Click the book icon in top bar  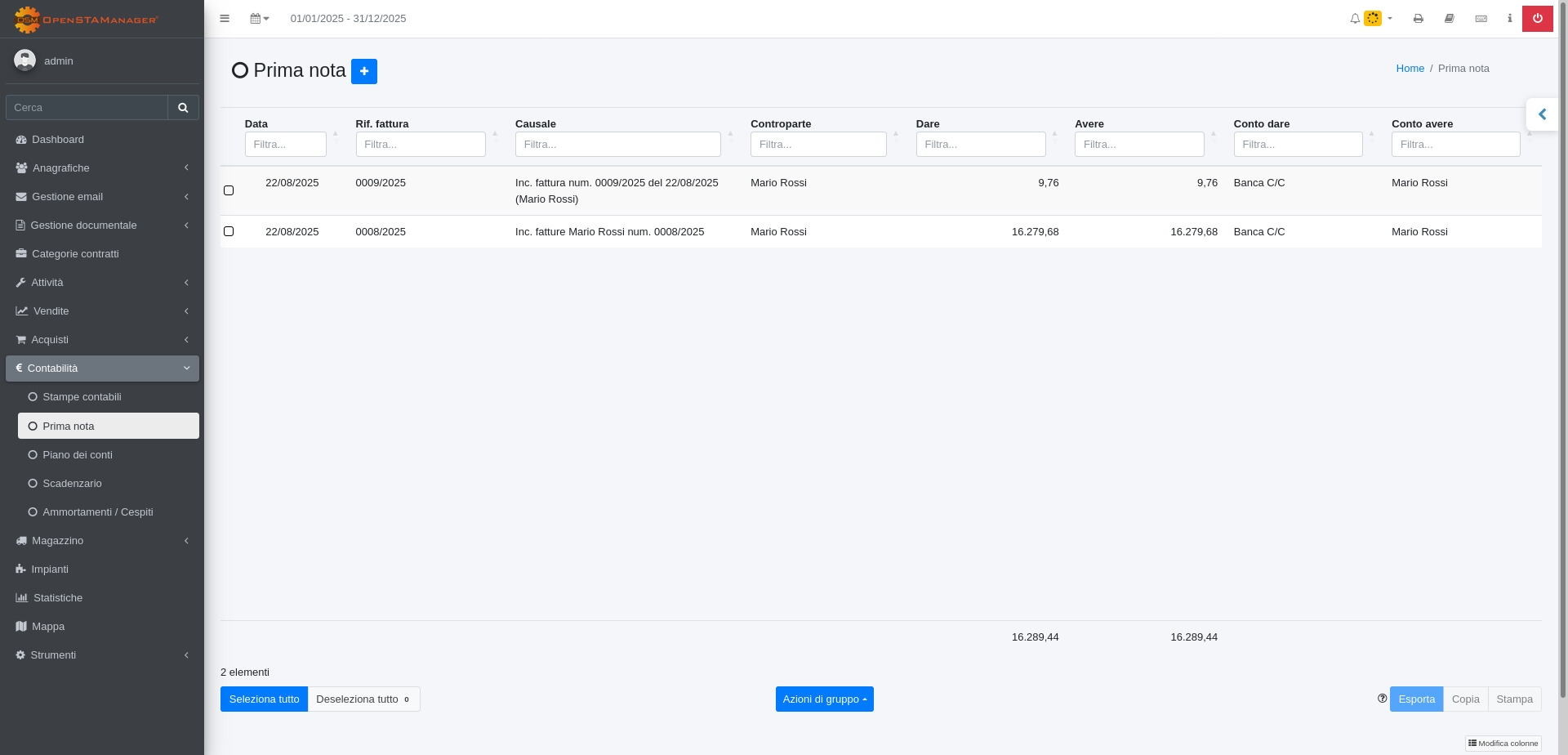[1449, 19]
